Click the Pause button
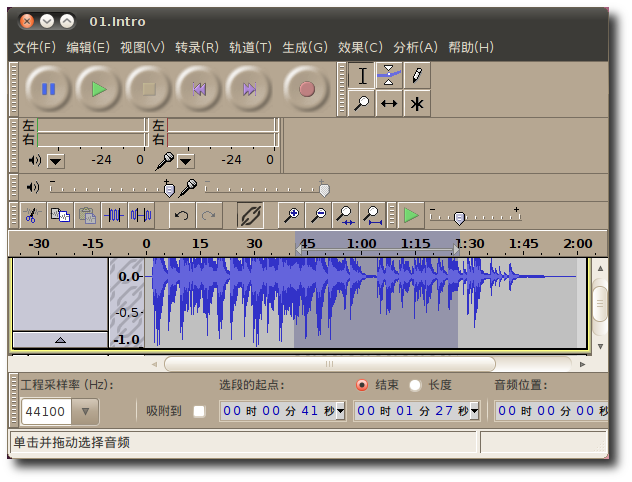 48,89
